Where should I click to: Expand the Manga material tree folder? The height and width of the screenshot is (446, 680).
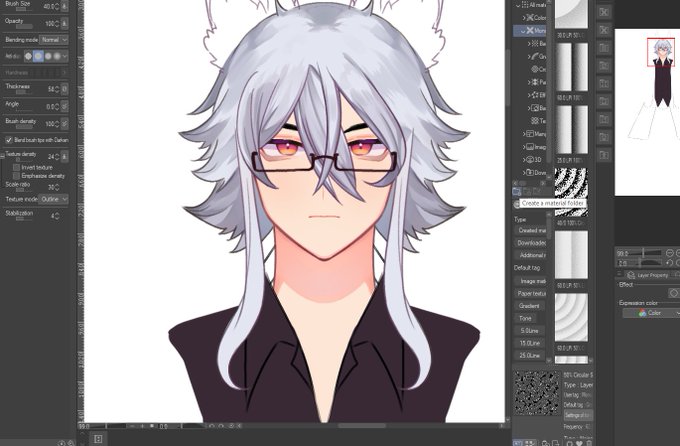pos(524,134)
